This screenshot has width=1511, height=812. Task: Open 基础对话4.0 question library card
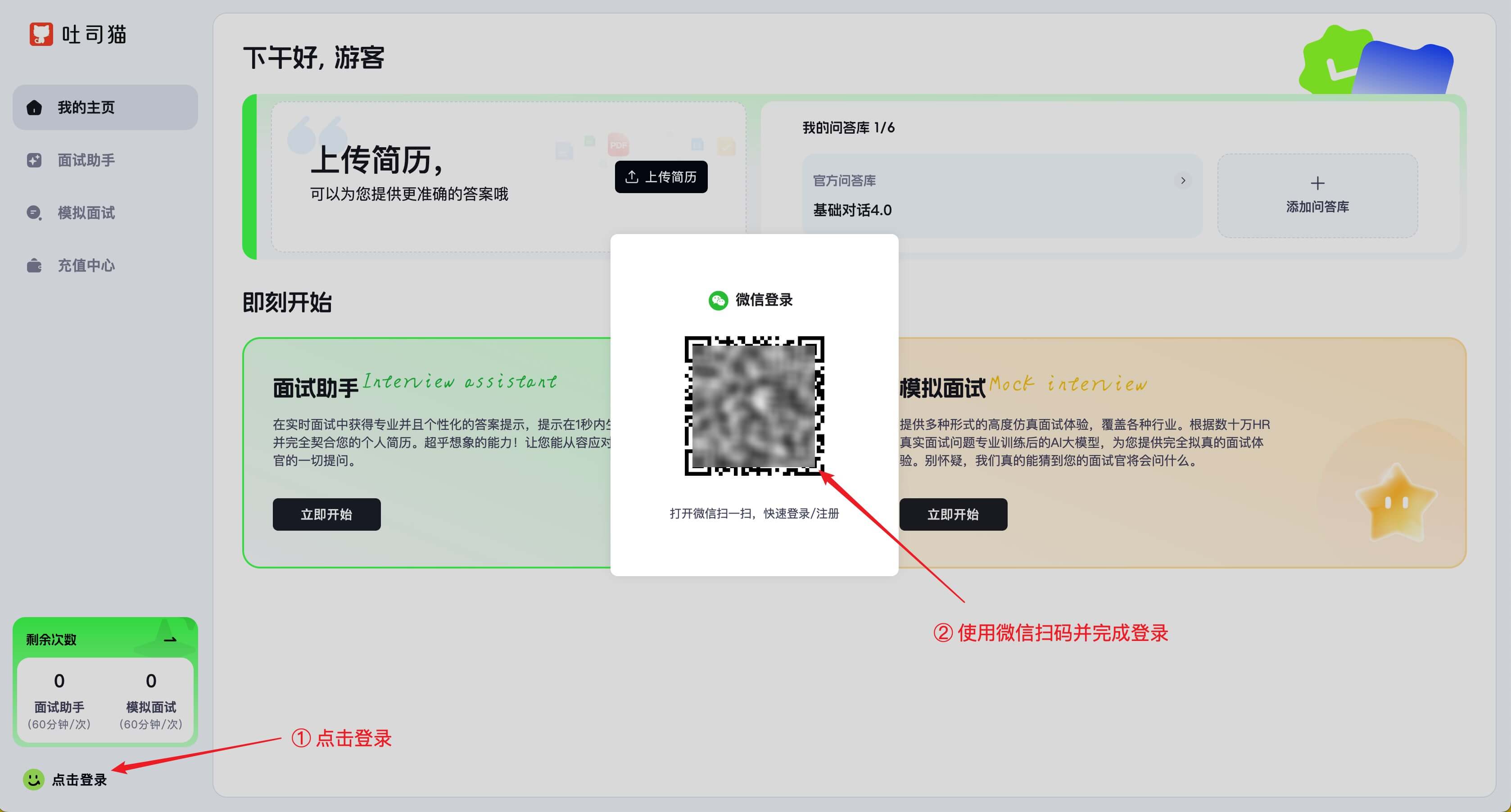tap(1002, 195)
